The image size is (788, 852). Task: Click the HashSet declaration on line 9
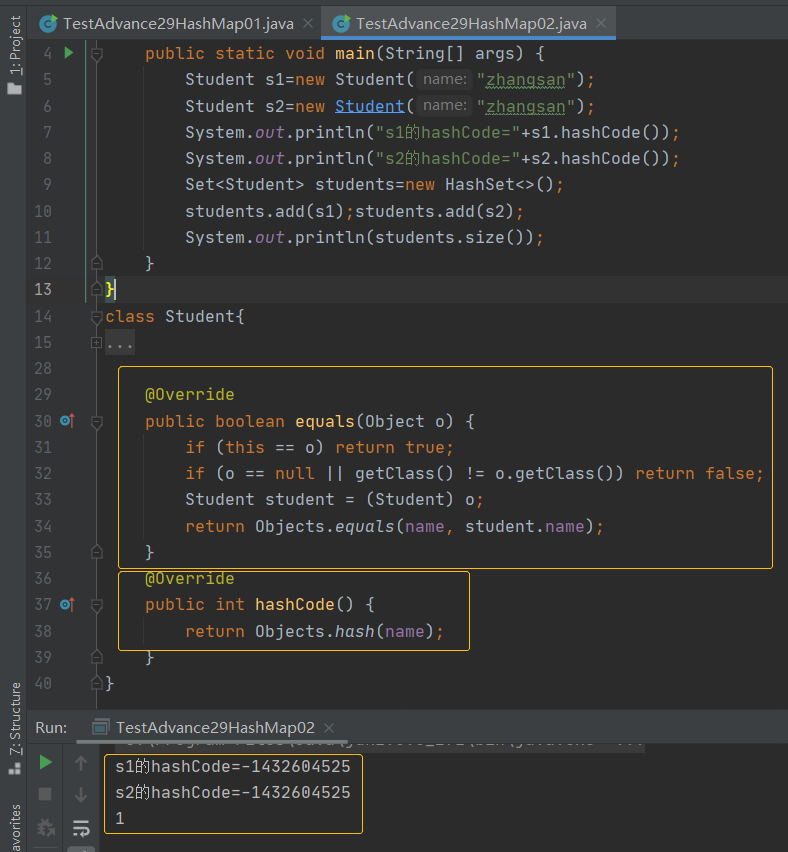click(x=374, y=185)
